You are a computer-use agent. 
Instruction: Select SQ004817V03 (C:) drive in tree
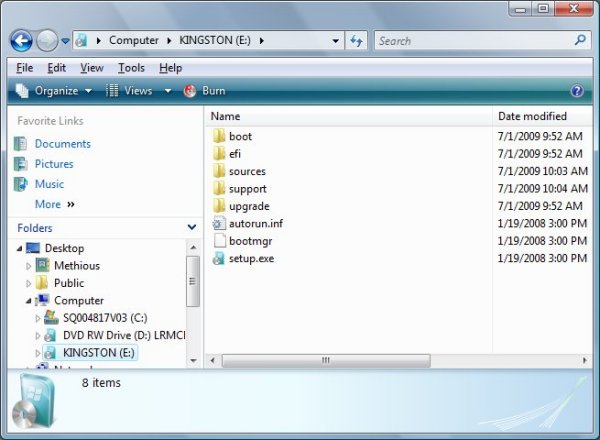tap(105, 318)
